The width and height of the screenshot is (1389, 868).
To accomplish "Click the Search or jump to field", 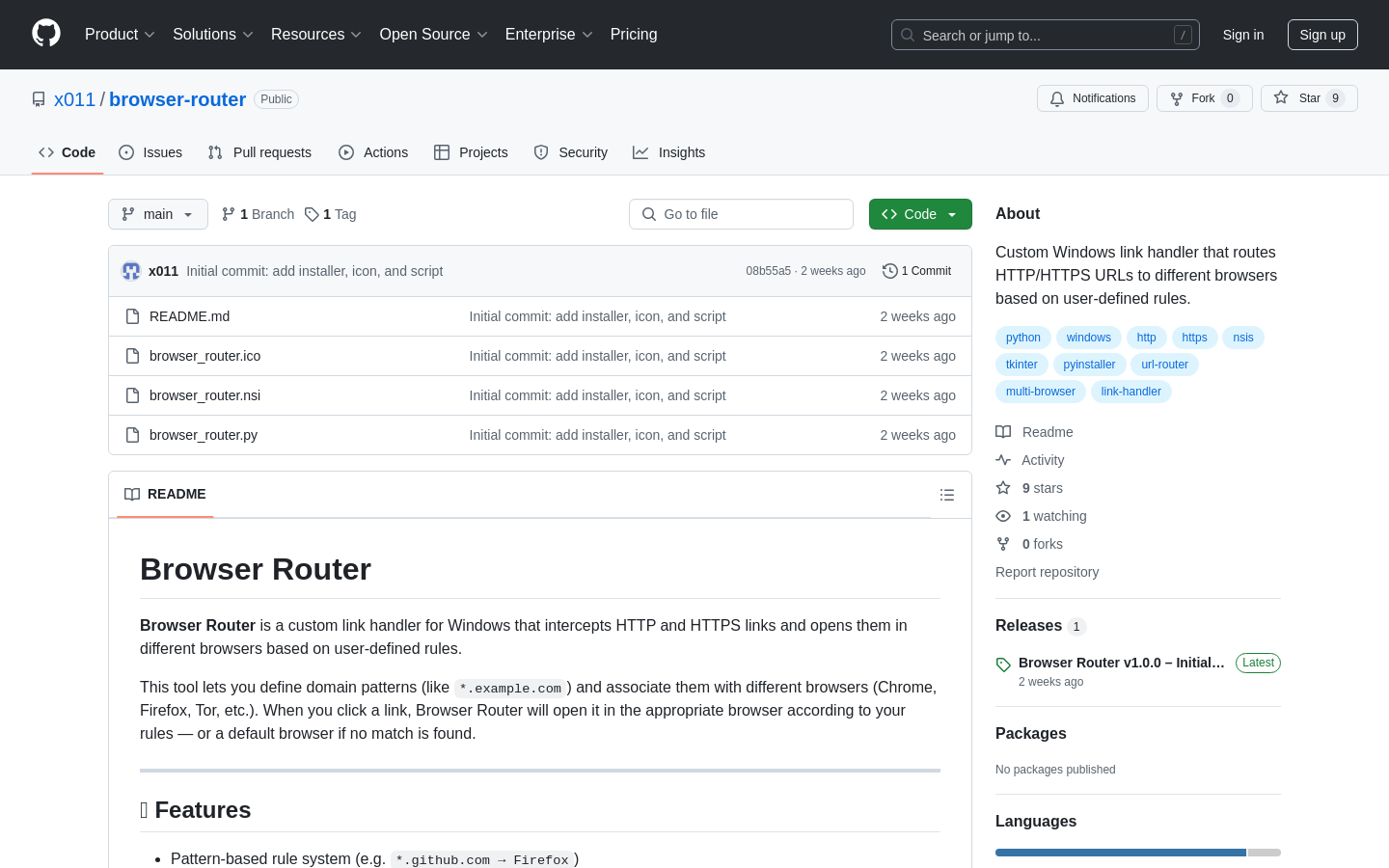I will click(1046, 35).
